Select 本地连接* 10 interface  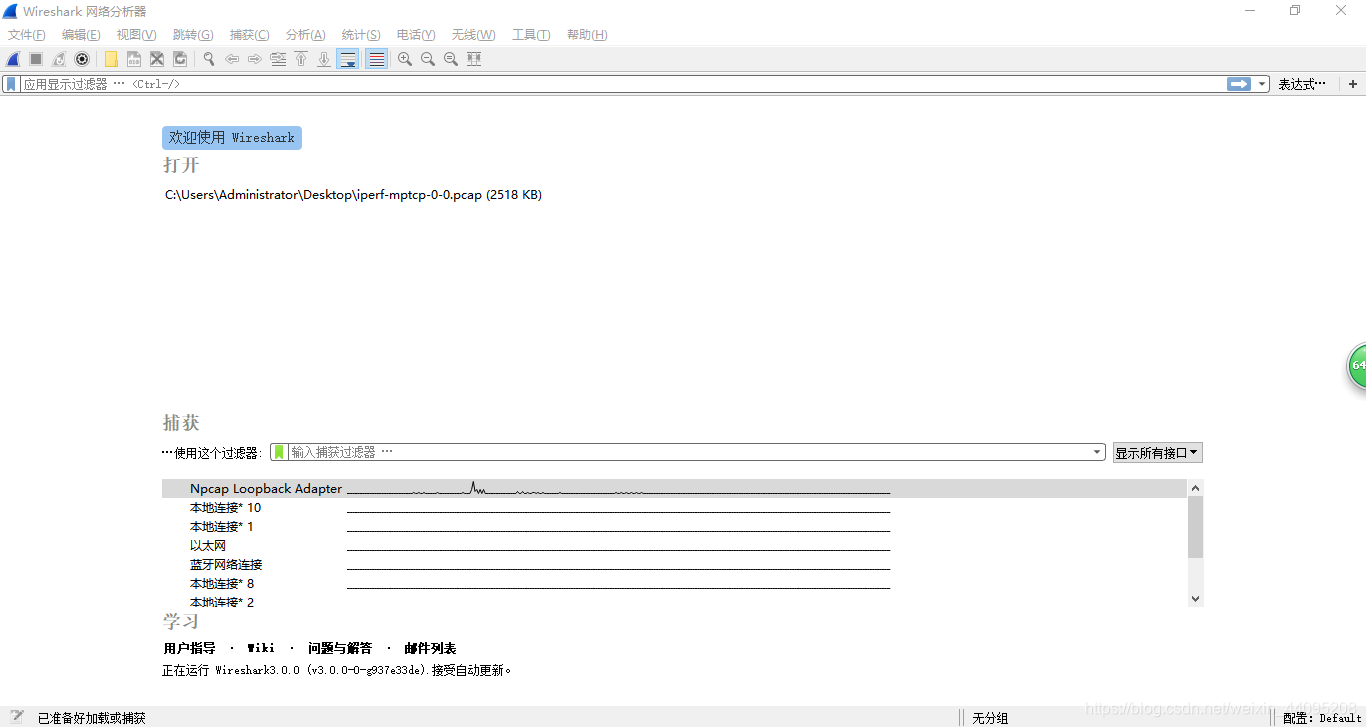tap(675, 508)
